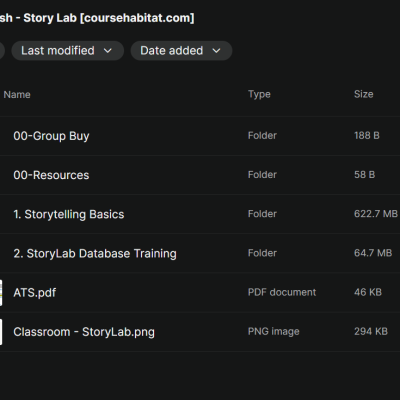Open the 00-Group Buy folder
The width and height of the screenshot is (400, 400).
pos(51,136)
